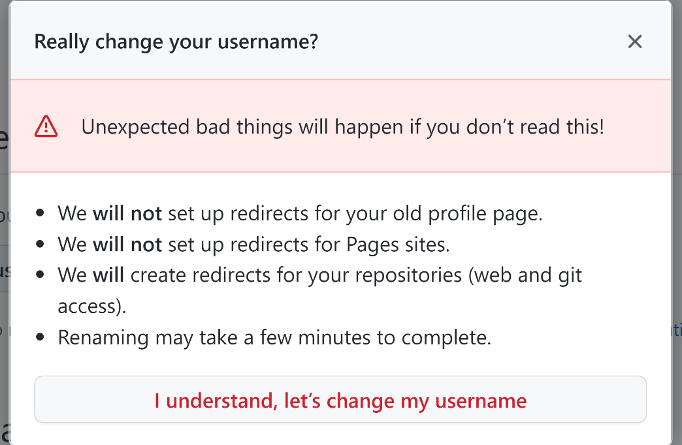Click bold 'will' in repositories bullet
Image resolution: width=682 pixels, height=445 pixels.
click(x=108, y=275)
